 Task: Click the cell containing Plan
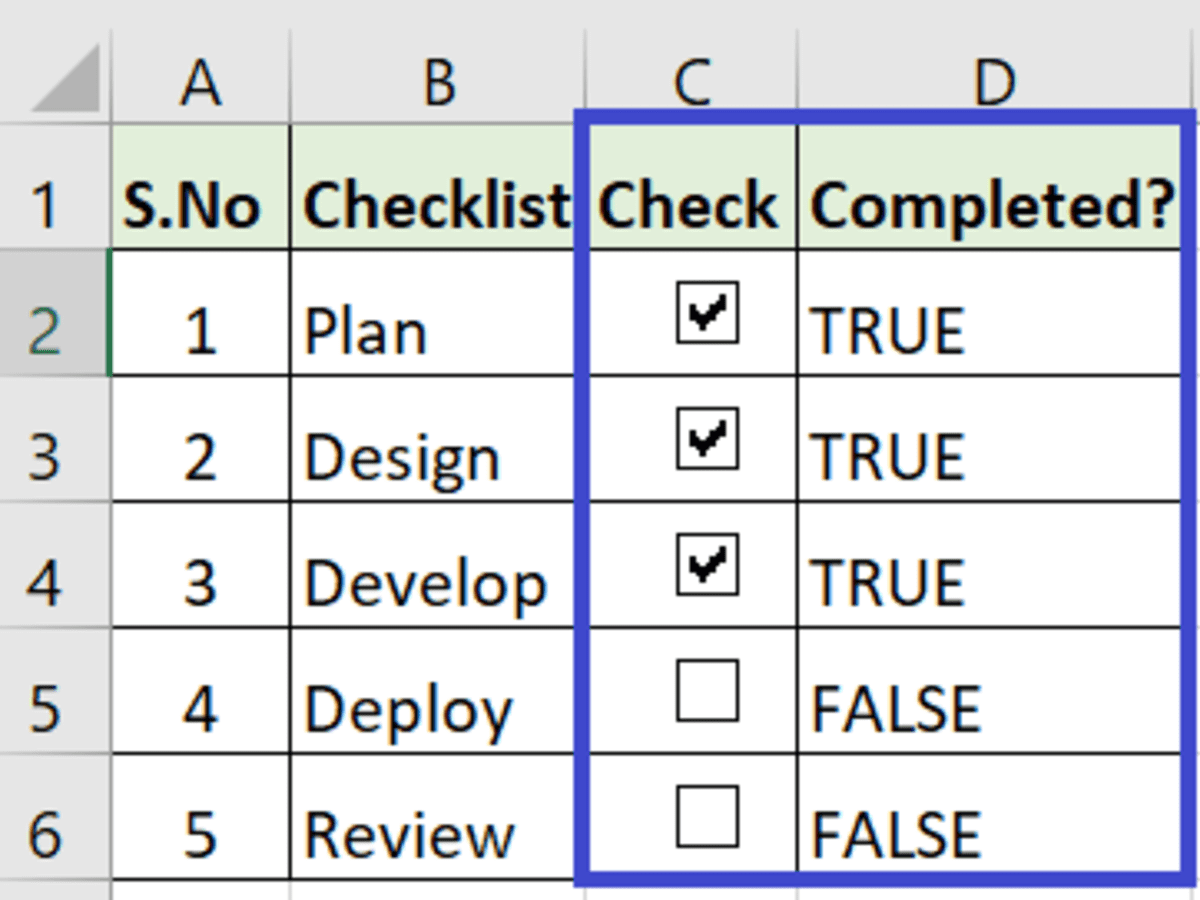pos(436,330)
